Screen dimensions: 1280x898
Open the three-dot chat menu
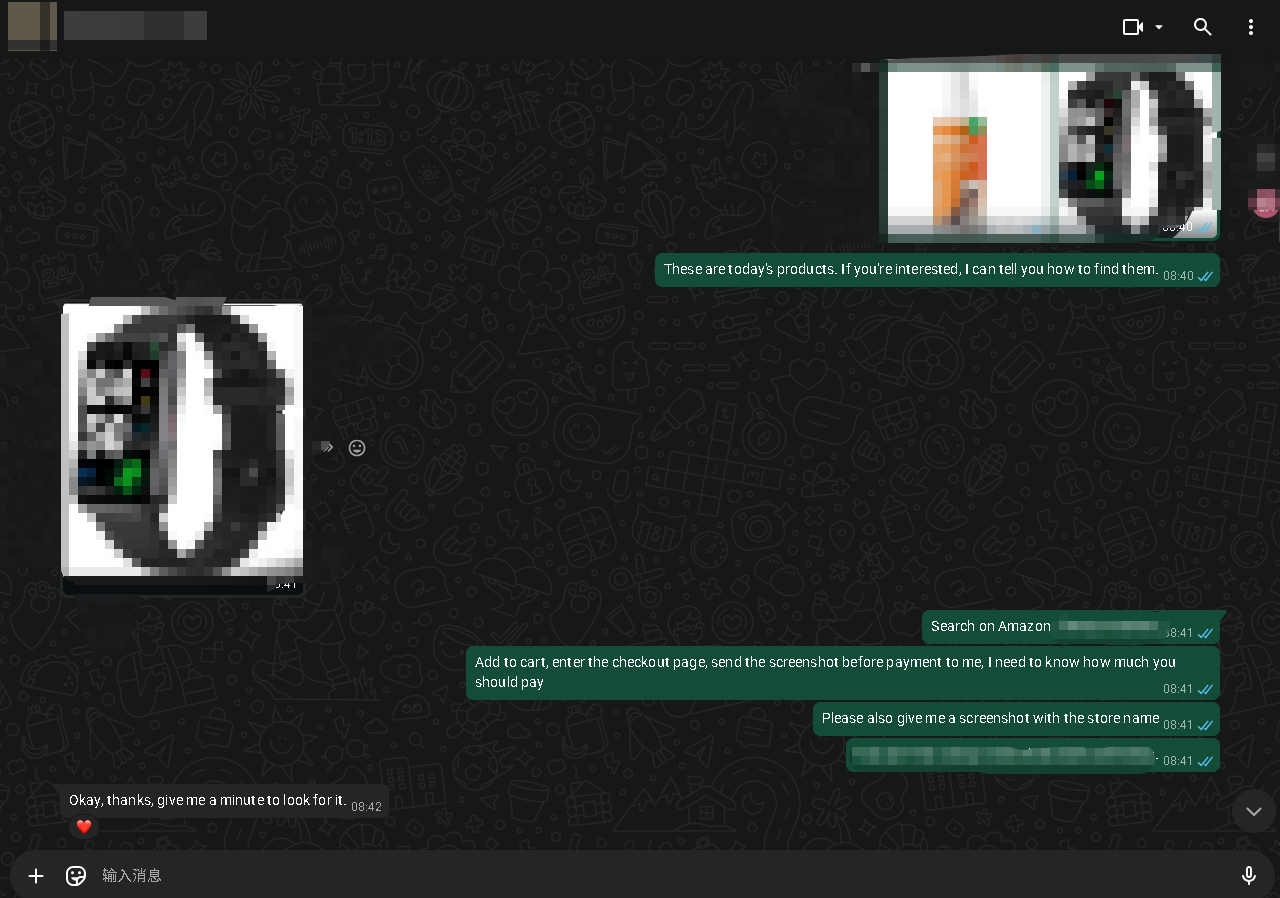pyautogui.click(x=1250, y=27)
